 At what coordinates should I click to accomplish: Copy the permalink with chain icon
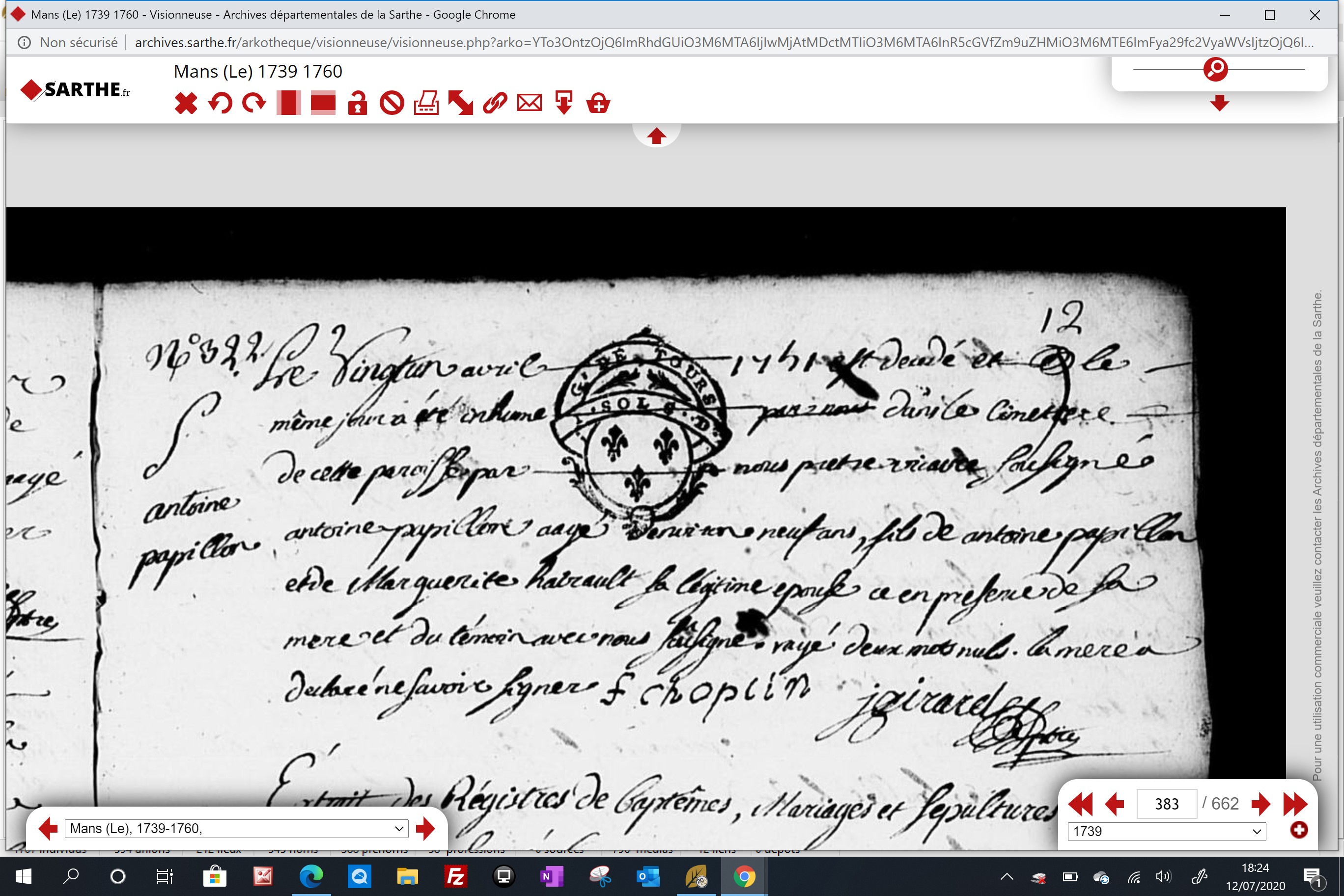[x=495, y=104]
